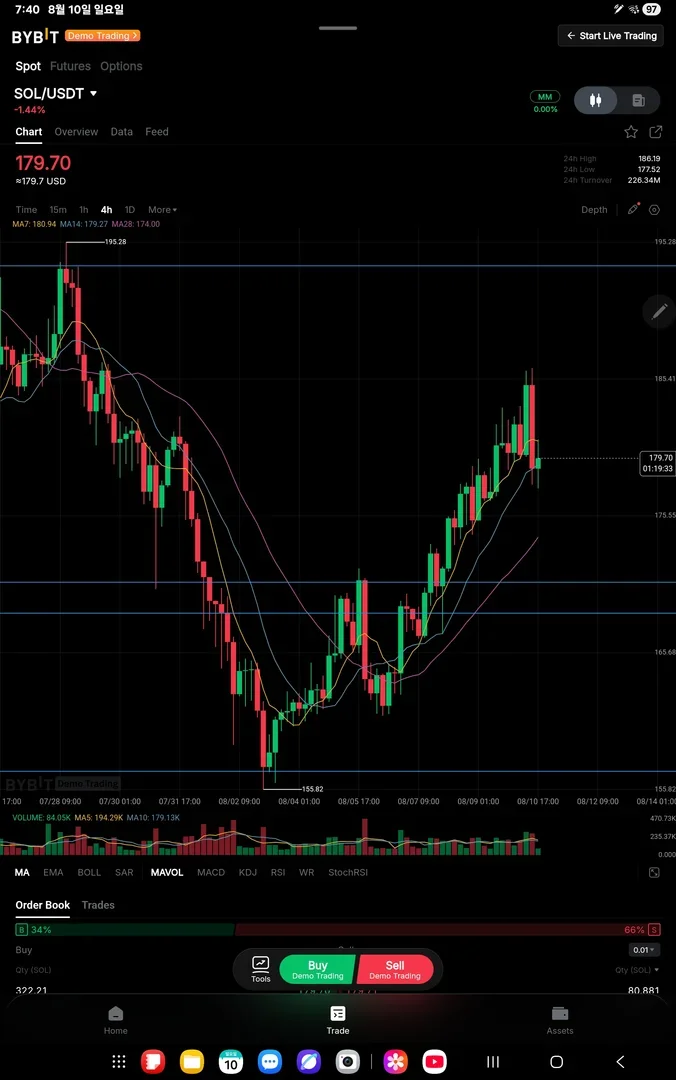Select the 1D timeframe
The image size is (676, 1080).
130,209
